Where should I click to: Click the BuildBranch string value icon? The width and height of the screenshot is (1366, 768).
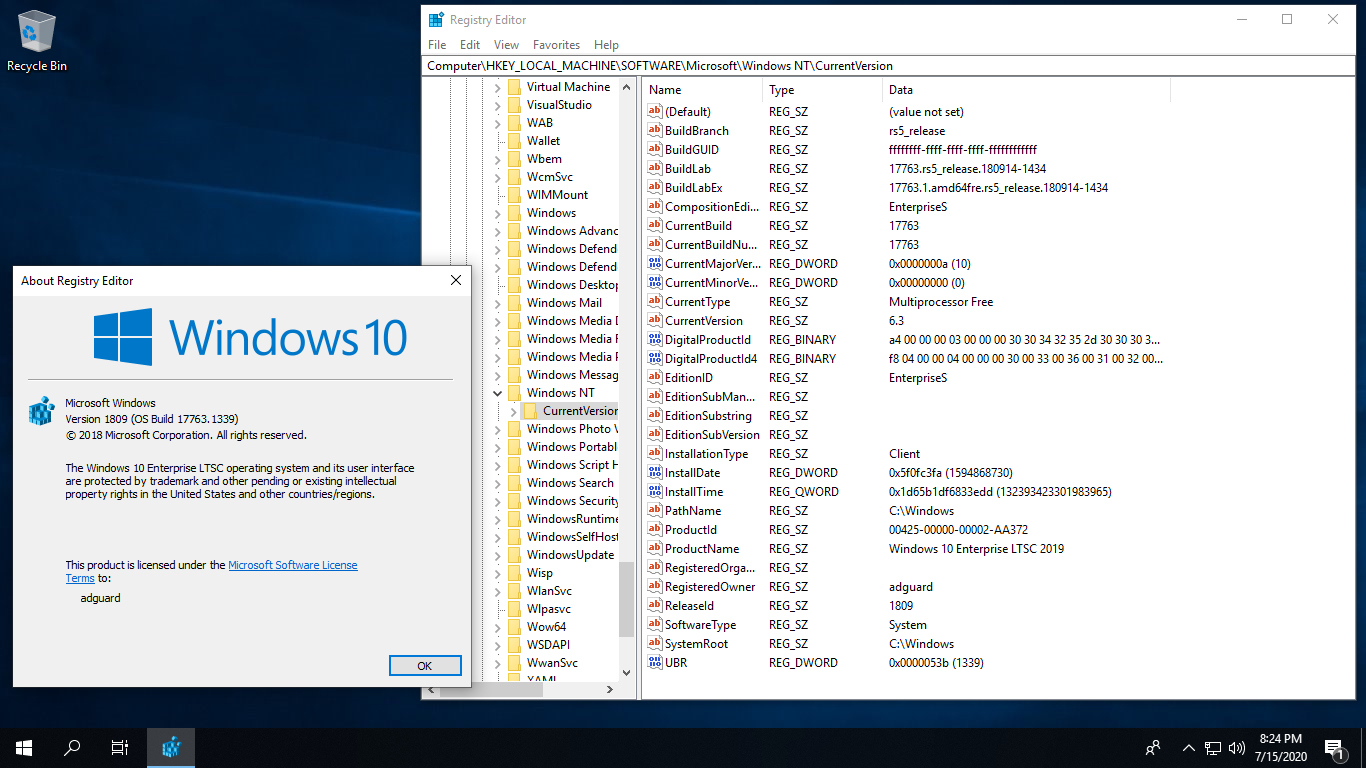[655, 131]
